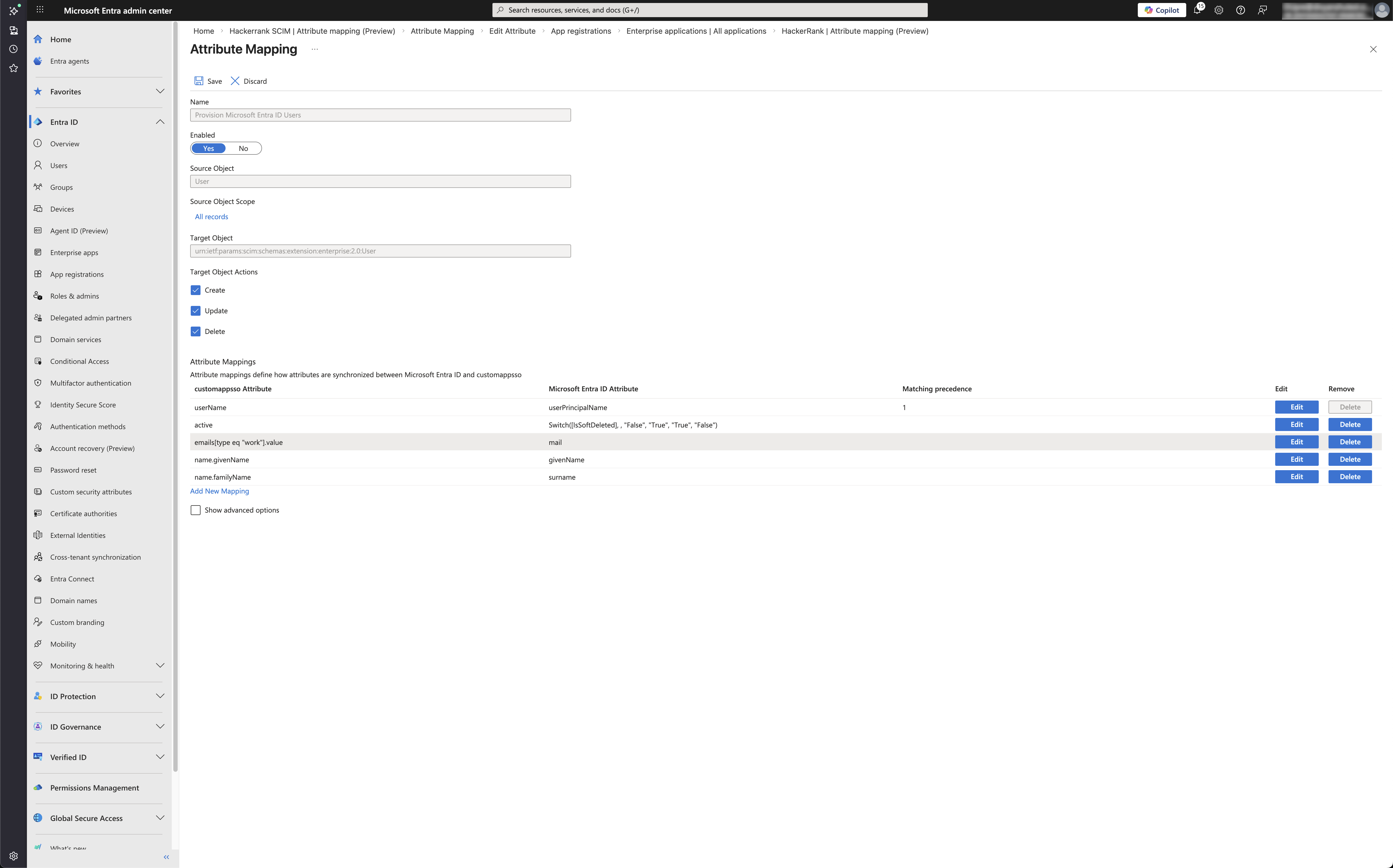Click the Copilot button
The height and width of the screenshot is (868, 1393).
(x=1161, y=10)
